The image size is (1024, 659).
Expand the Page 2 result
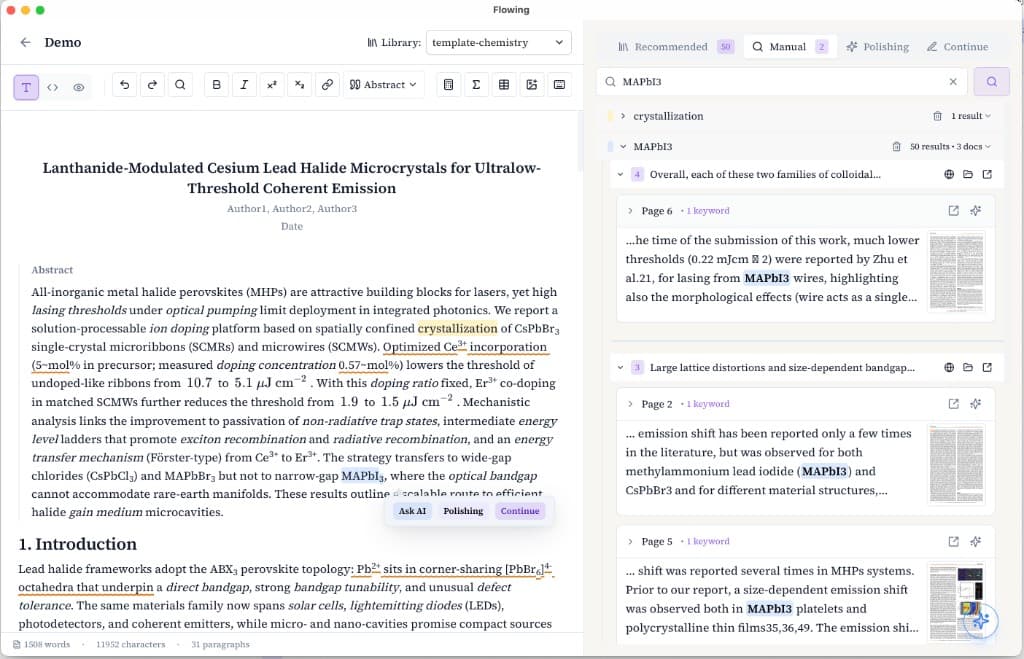(630, 404)
